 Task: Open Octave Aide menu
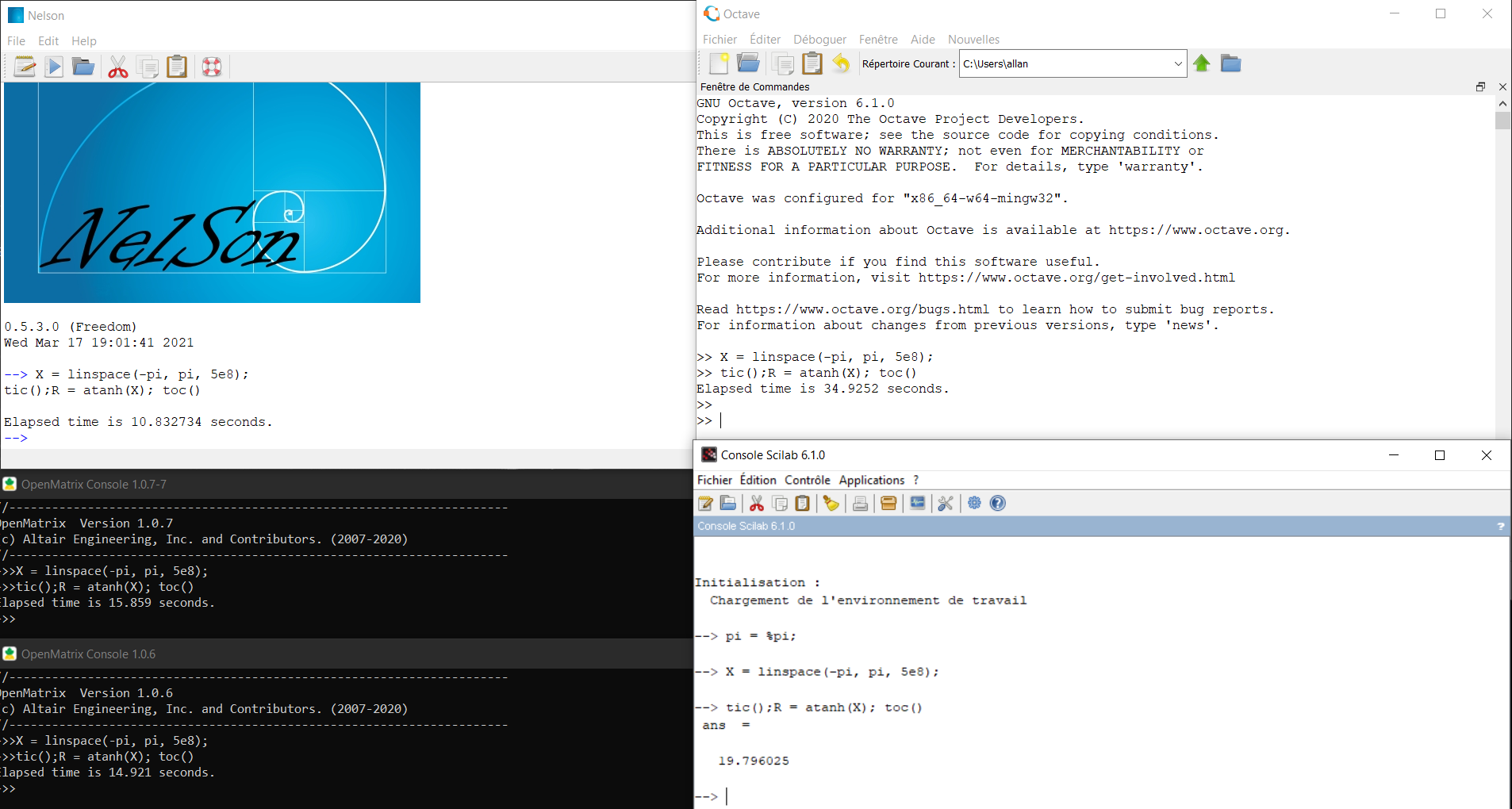(x=923, y=40)
